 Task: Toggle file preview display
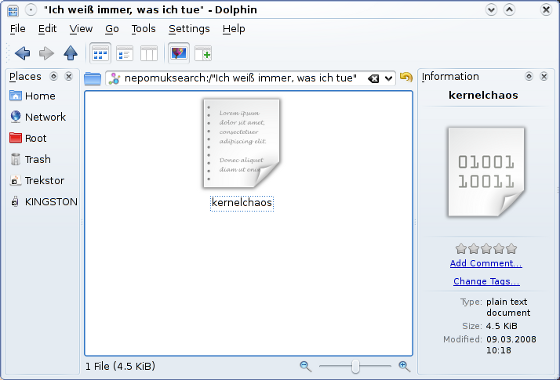(x=179, y=54)
